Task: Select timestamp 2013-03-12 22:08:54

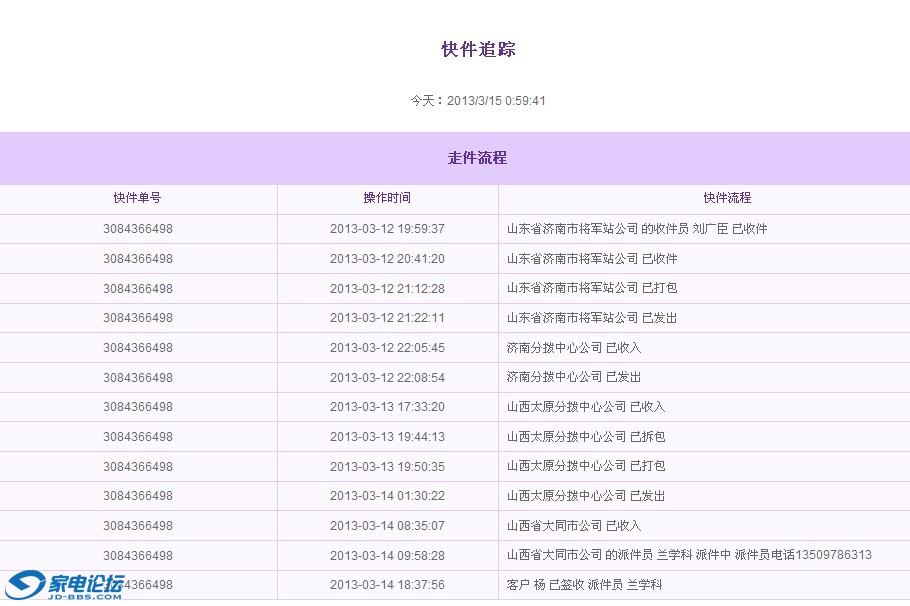Action: pos(387,378)
